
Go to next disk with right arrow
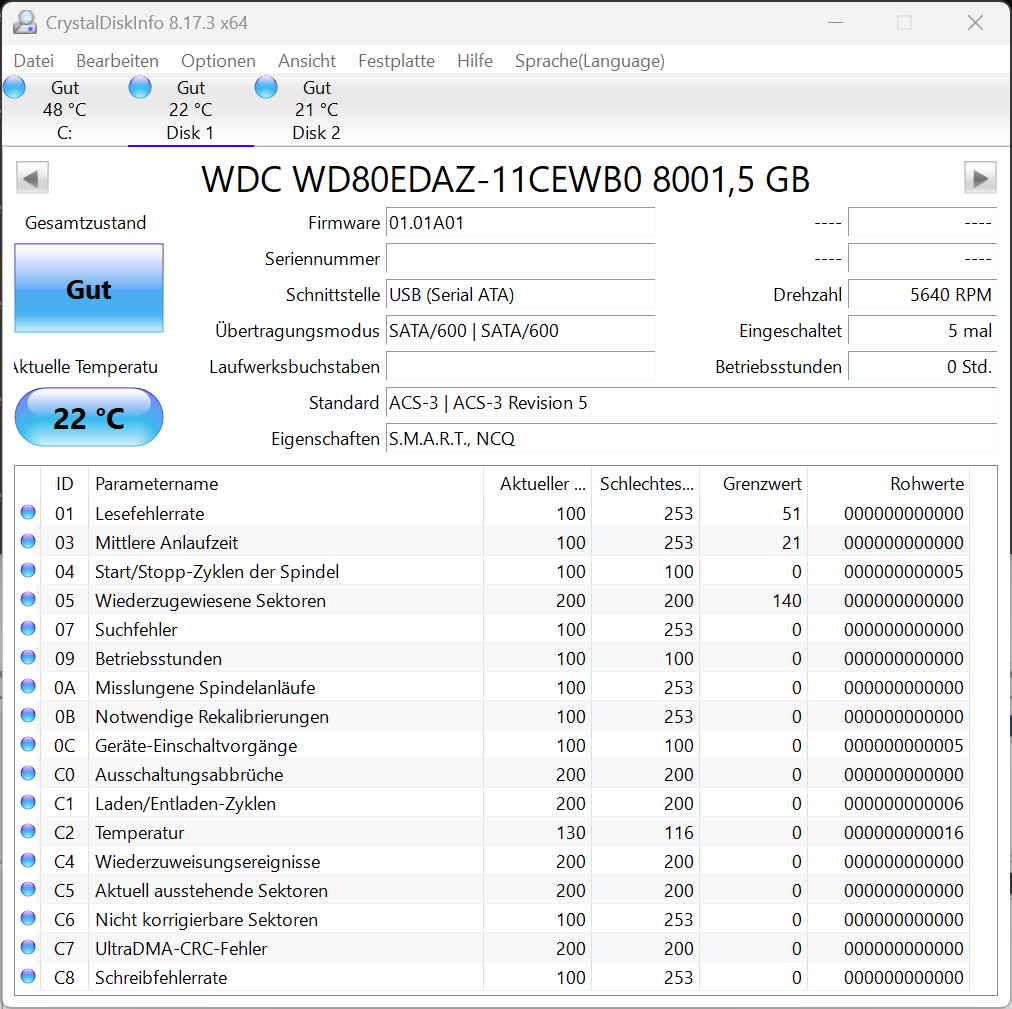click(980, 178)
